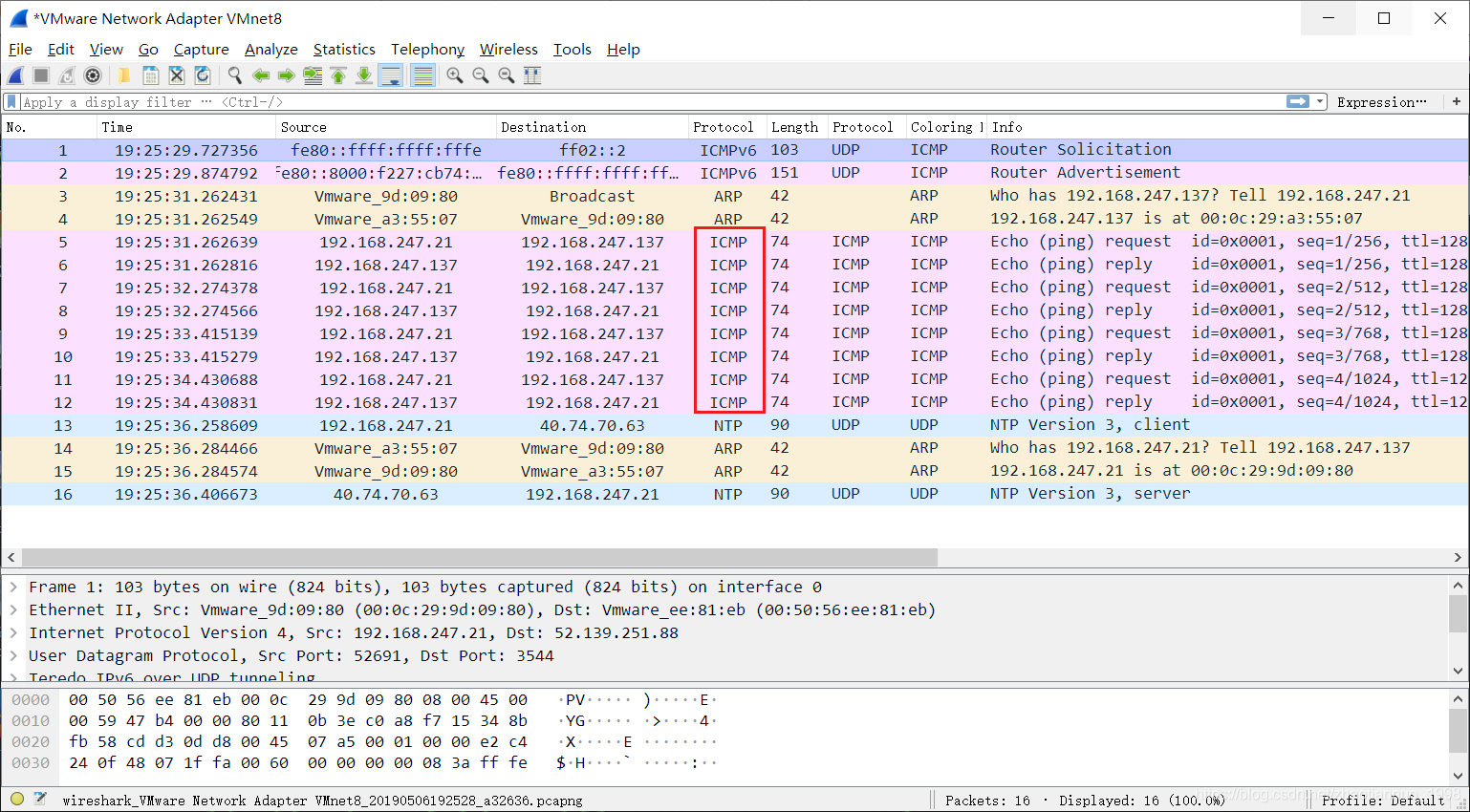Screen dimensions: 1470x812
Task: Open the Tools menu
Action: [x=573, y=50]
